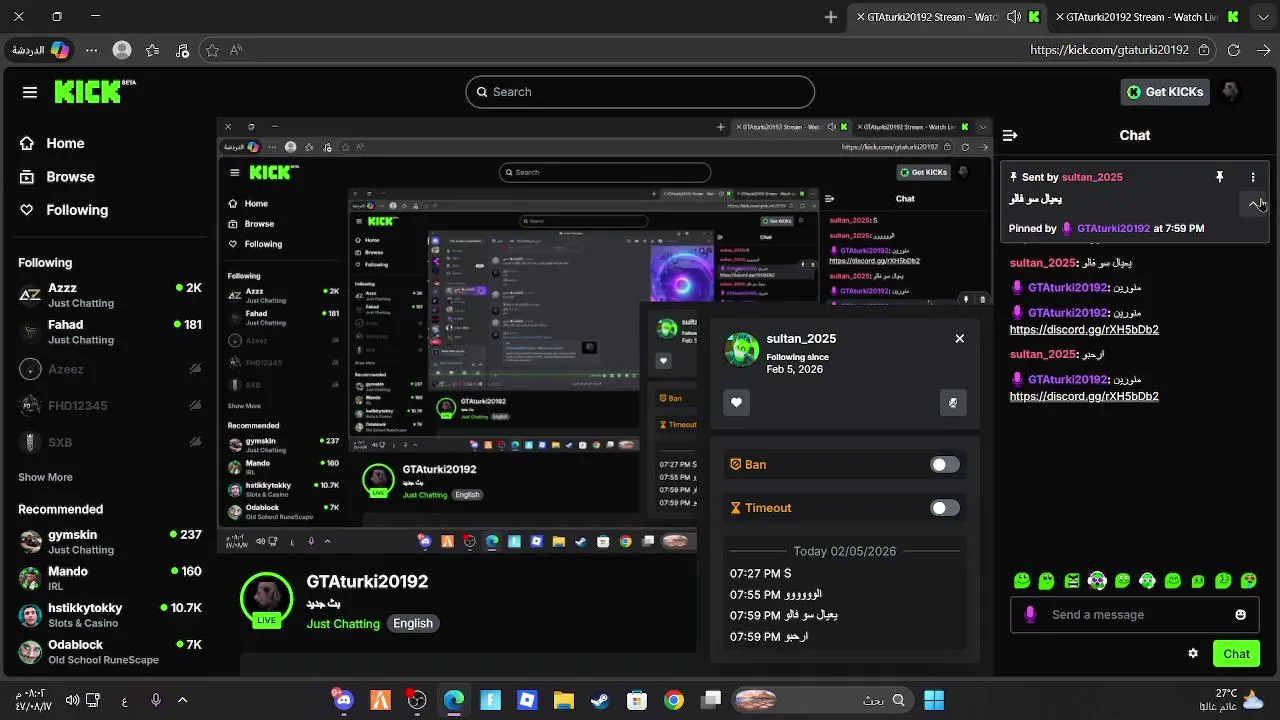Mute sultan_2025 using the card's mute icon
Image resolution: width=1280 pixels, height=720 pixels.
pos(953,402)
